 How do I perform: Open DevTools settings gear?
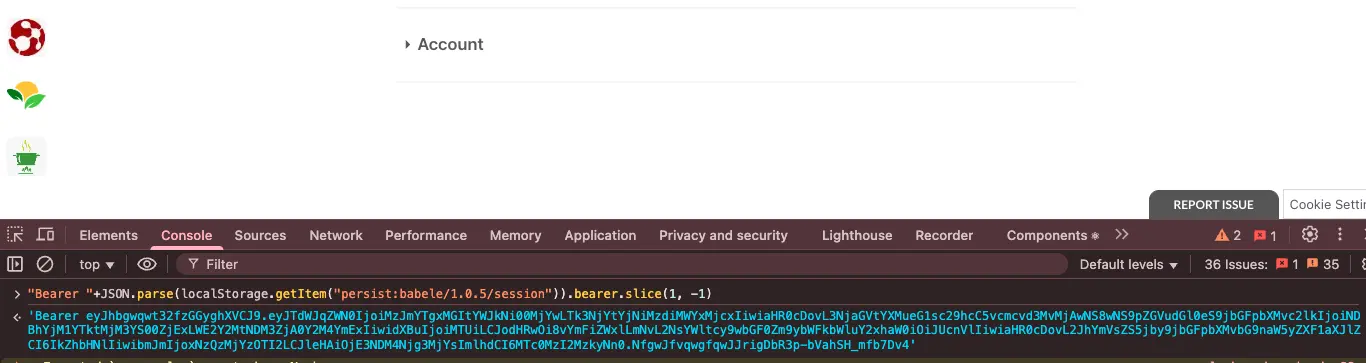(1310, 234)
